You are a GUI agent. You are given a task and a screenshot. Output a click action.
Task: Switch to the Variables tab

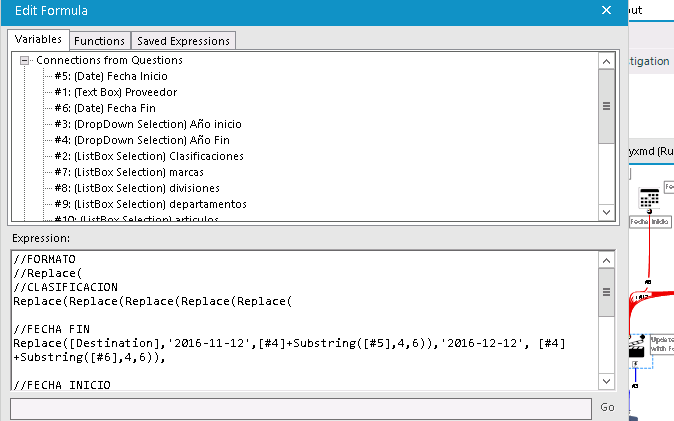click(38, 40)
